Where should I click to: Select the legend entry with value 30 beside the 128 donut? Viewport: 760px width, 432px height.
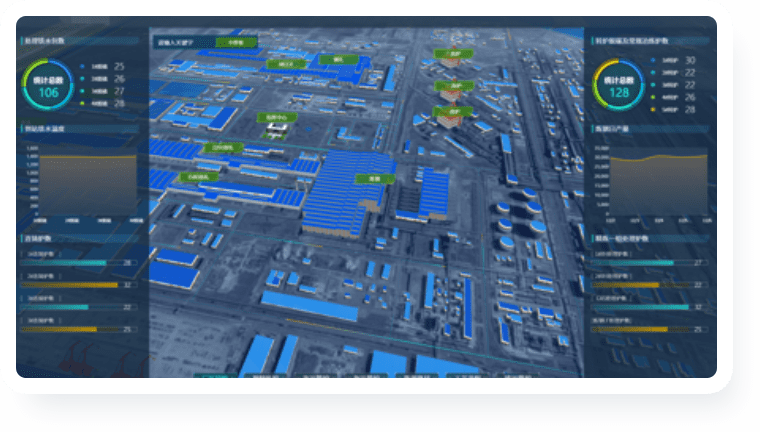point(674,60)
